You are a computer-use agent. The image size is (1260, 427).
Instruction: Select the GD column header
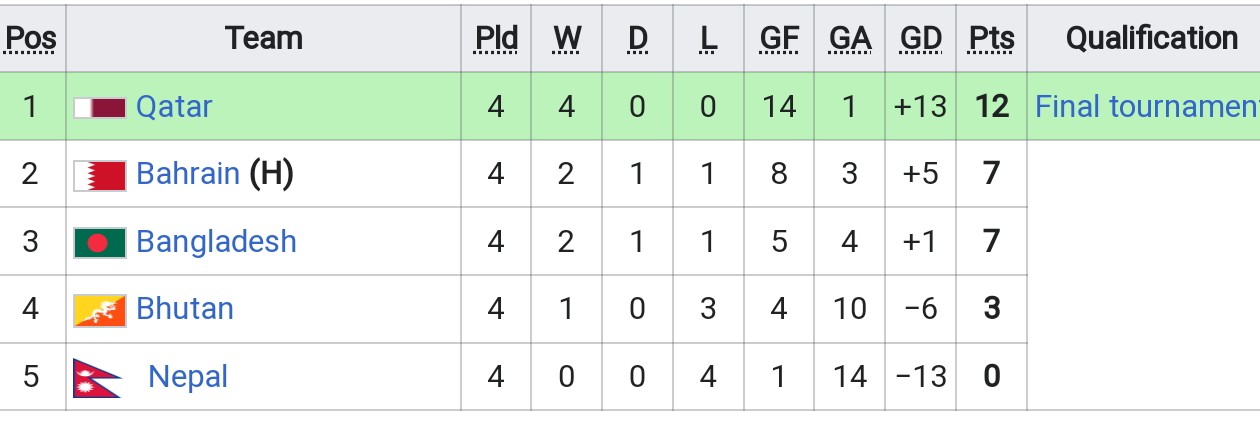pos(920,39)
